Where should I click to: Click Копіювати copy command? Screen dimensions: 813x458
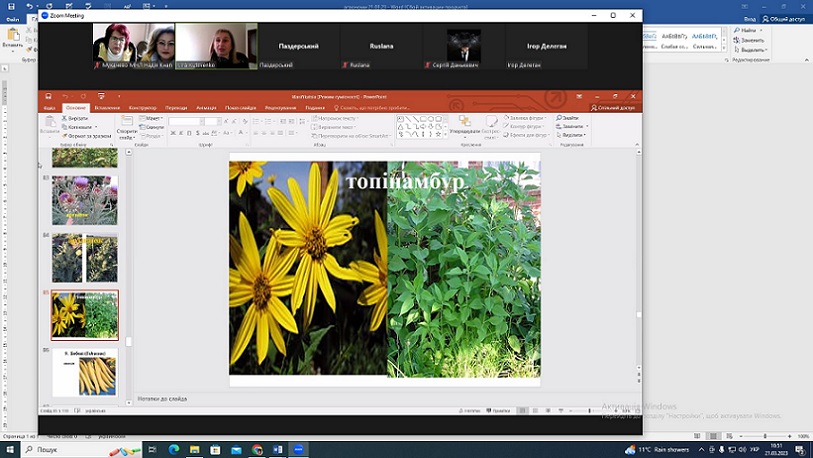79,127
